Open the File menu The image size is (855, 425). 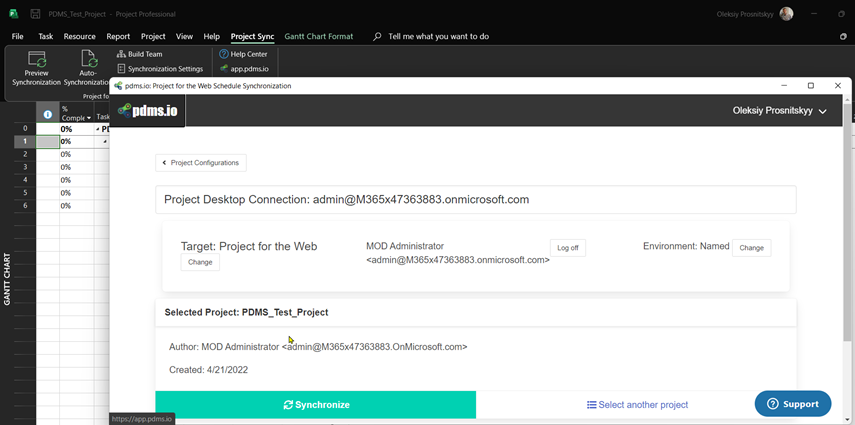pos(17,37)
